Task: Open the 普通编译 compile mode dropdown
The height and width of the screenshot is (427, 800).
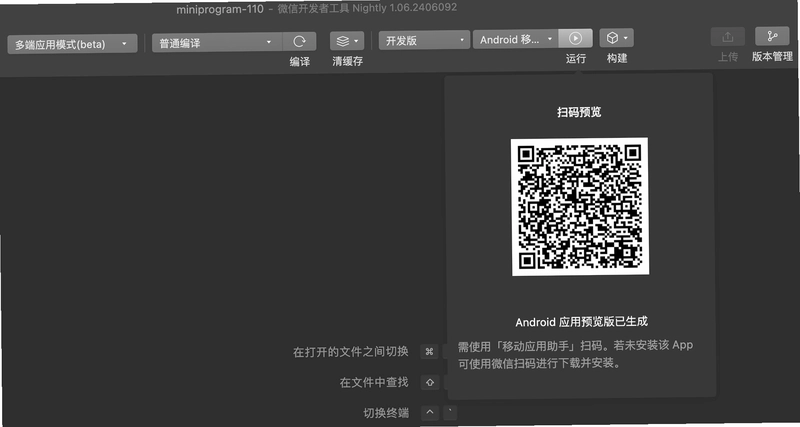Action: coord(217,42)
